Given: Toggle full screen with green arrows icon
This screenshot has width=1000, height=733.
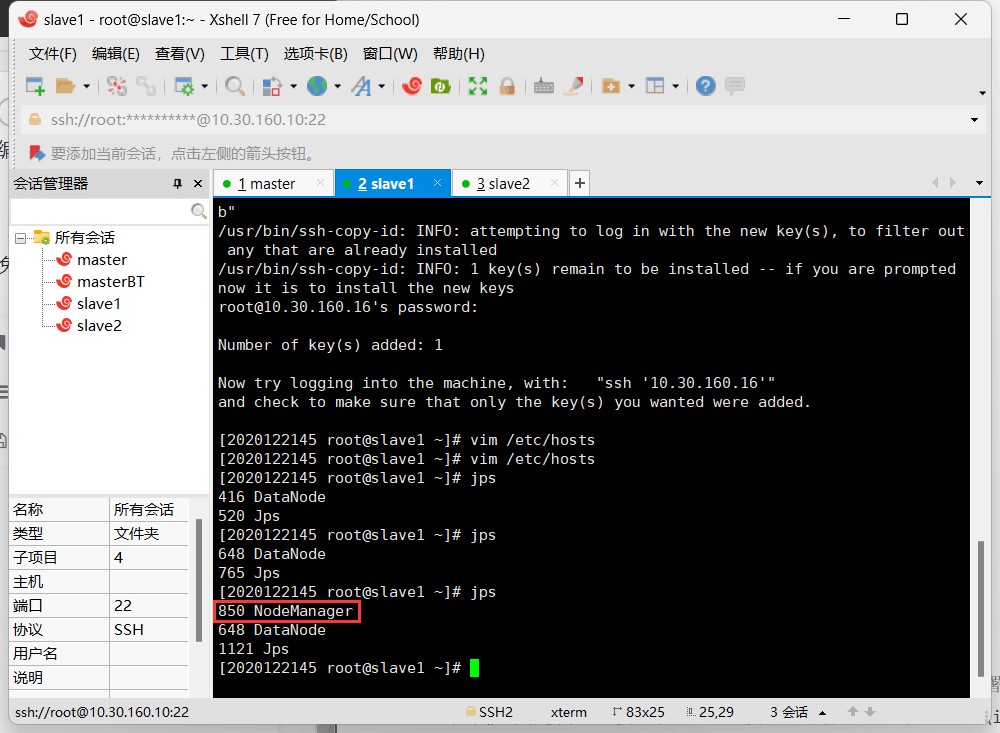Looking at the screenshot, I should pyautogui.click(x=478, y=87).
